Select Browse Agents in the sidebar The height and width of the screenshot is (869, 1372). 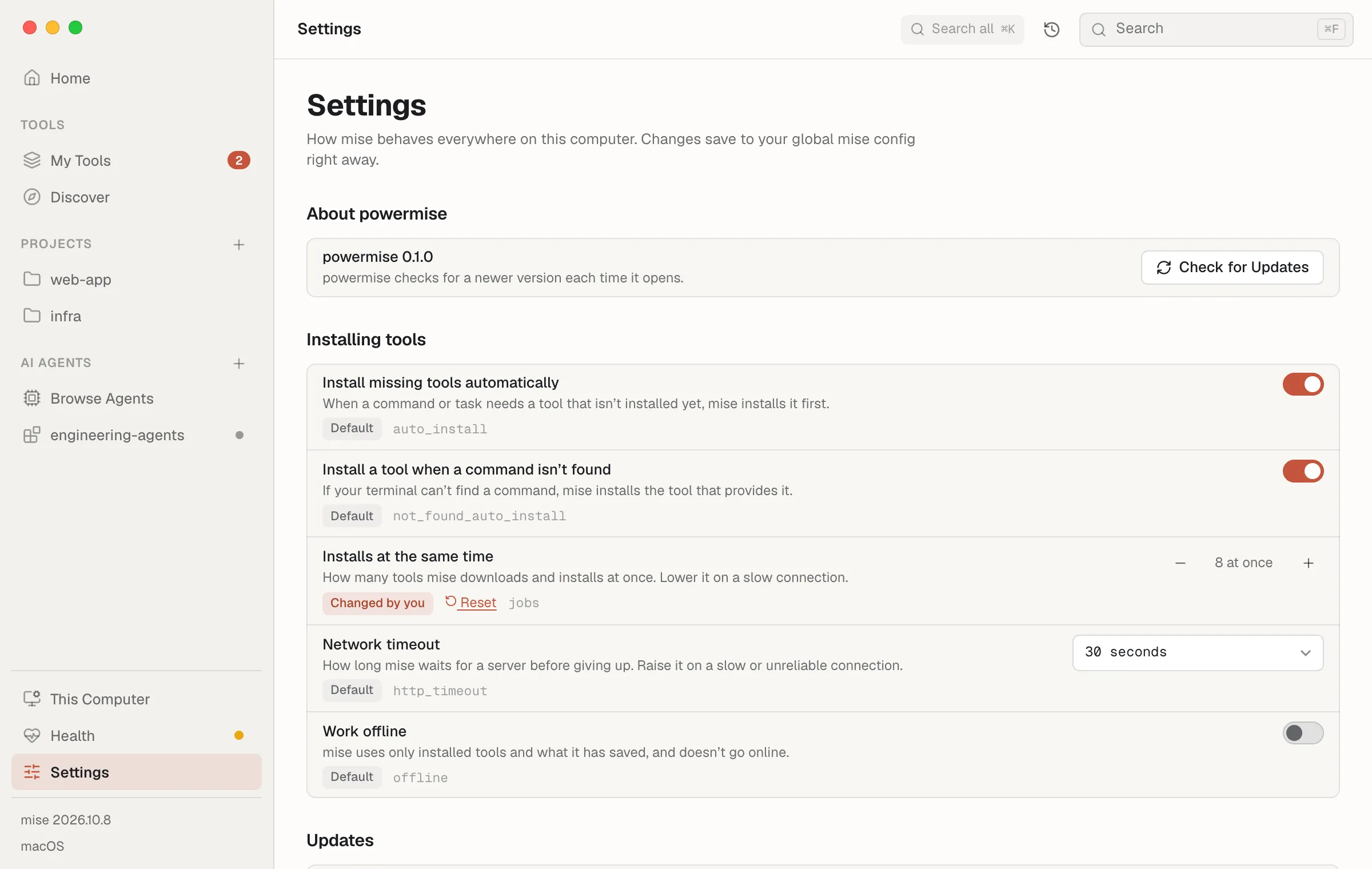pos(136,398)
